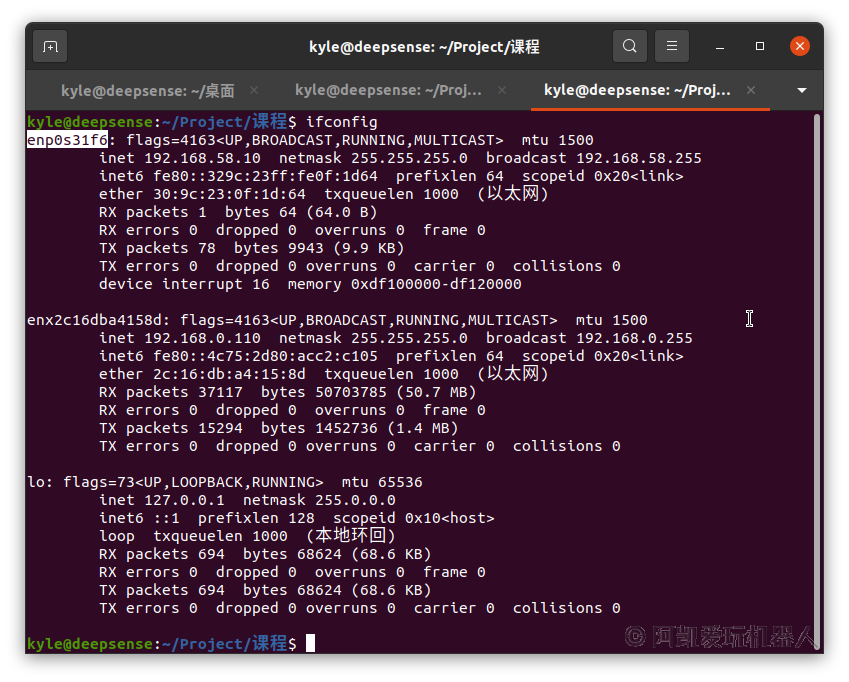Select the active orange-underlined ~/Proj... tab
Image resolution: width=849 pixels, height=682 pixels.
pos(637,90)
